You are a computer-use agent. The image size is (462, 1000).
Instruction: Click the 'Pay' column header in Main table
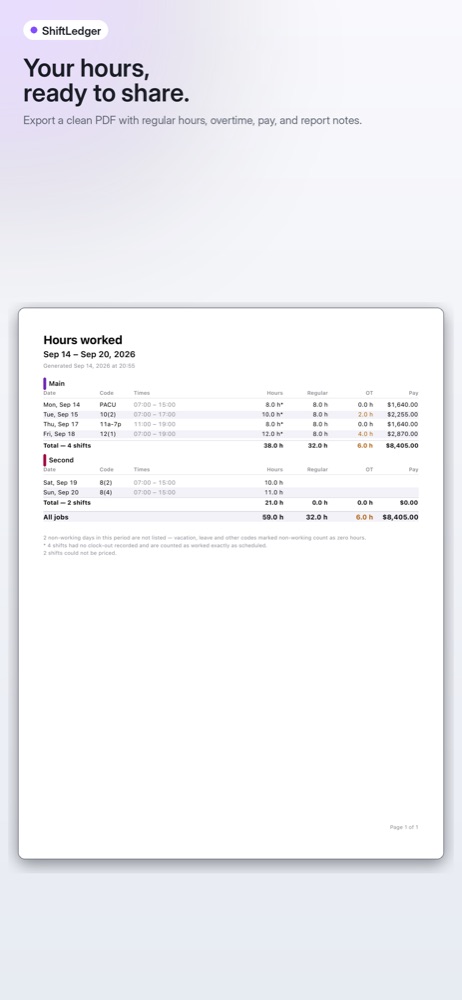point(414,393)
